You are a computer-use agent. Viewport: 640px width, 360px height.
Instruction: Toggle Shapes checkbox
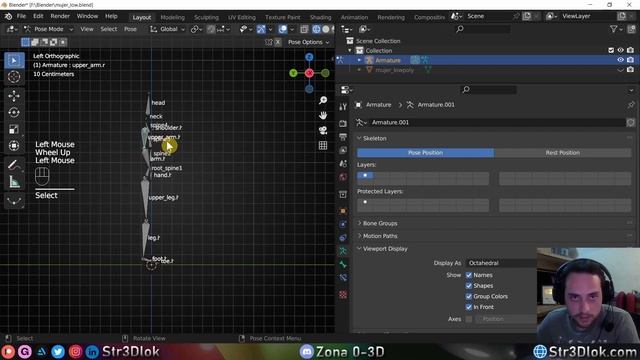coord(469,286)
